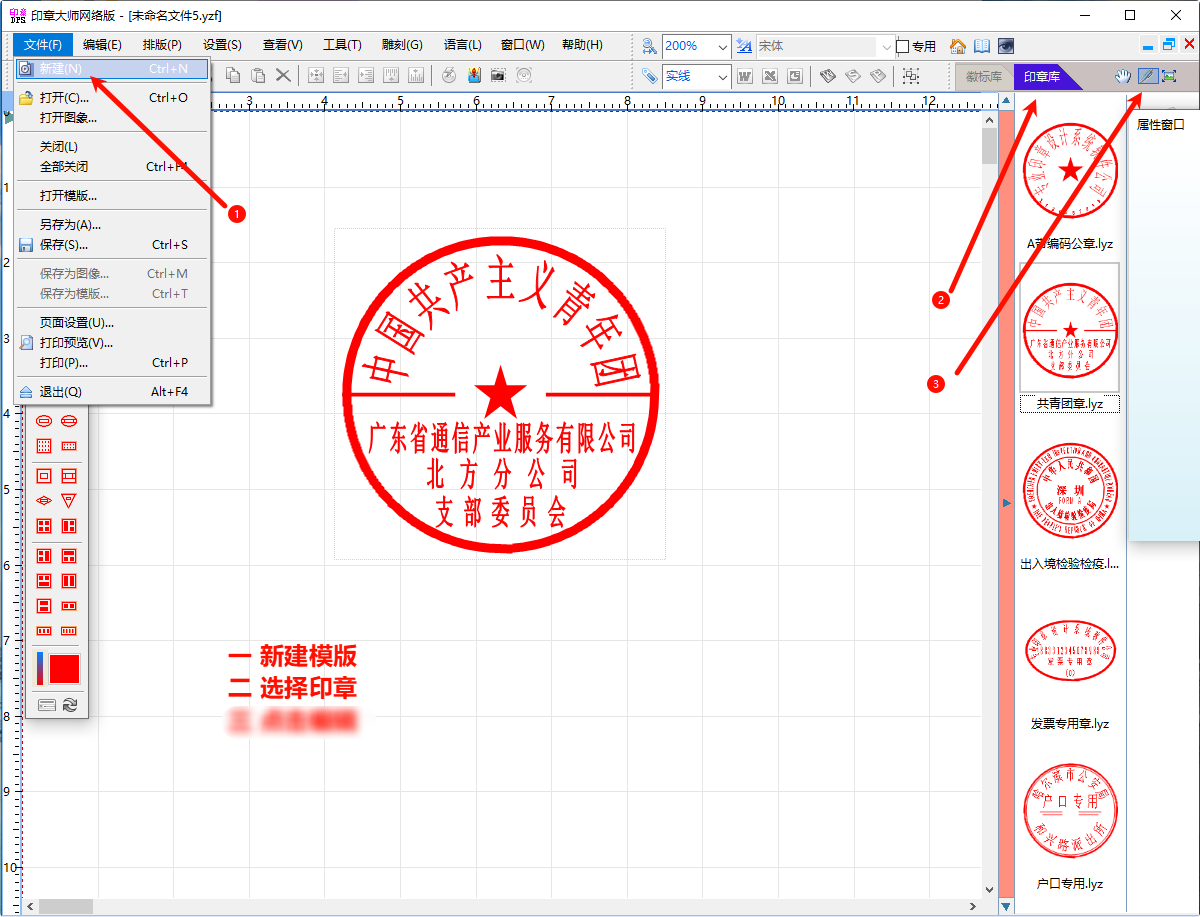
Task: Click the zoom magnifier icon beside 200%
Action: (650, 46)
